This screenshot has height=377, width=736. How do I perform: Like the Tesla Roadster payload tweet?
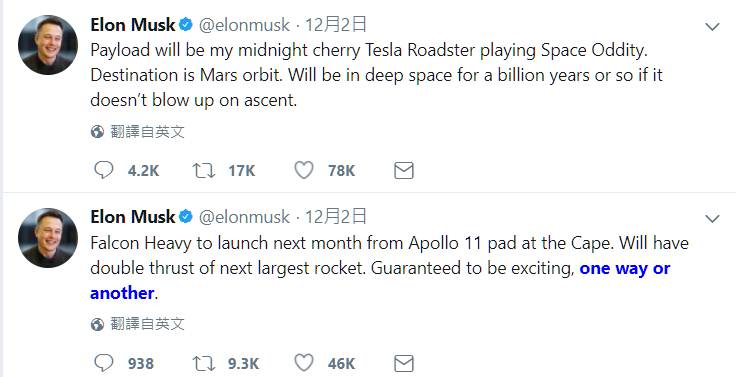click(x=304, y=170)
